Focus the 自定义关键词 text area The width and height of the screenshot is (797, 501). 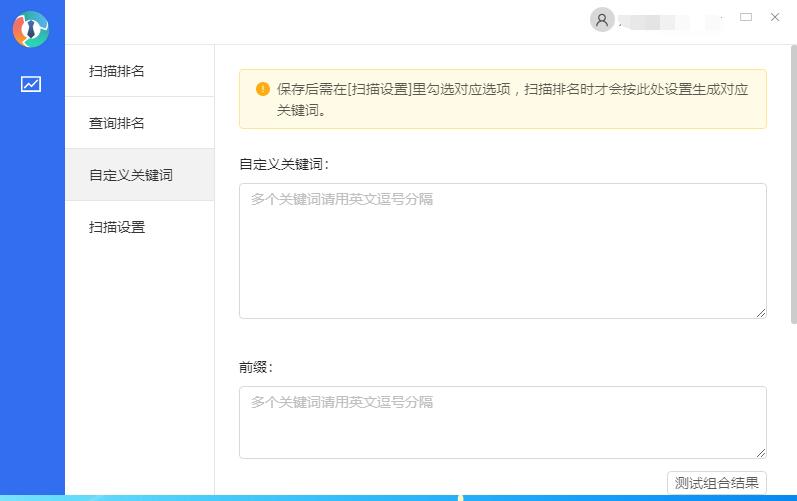coord(502,250)
